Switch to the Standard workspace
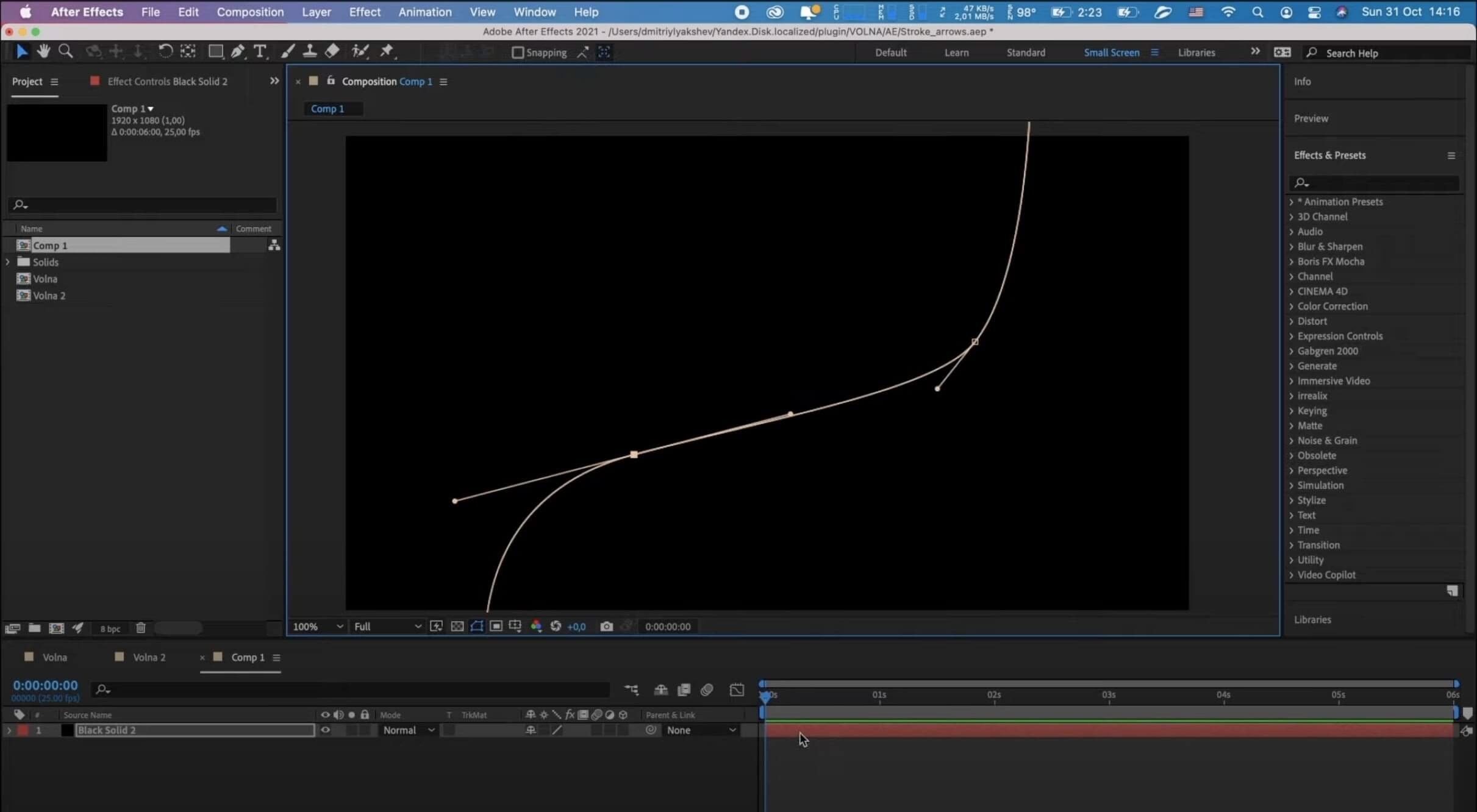Viewport: 1477px width, 812px height. click(1025, 53)
